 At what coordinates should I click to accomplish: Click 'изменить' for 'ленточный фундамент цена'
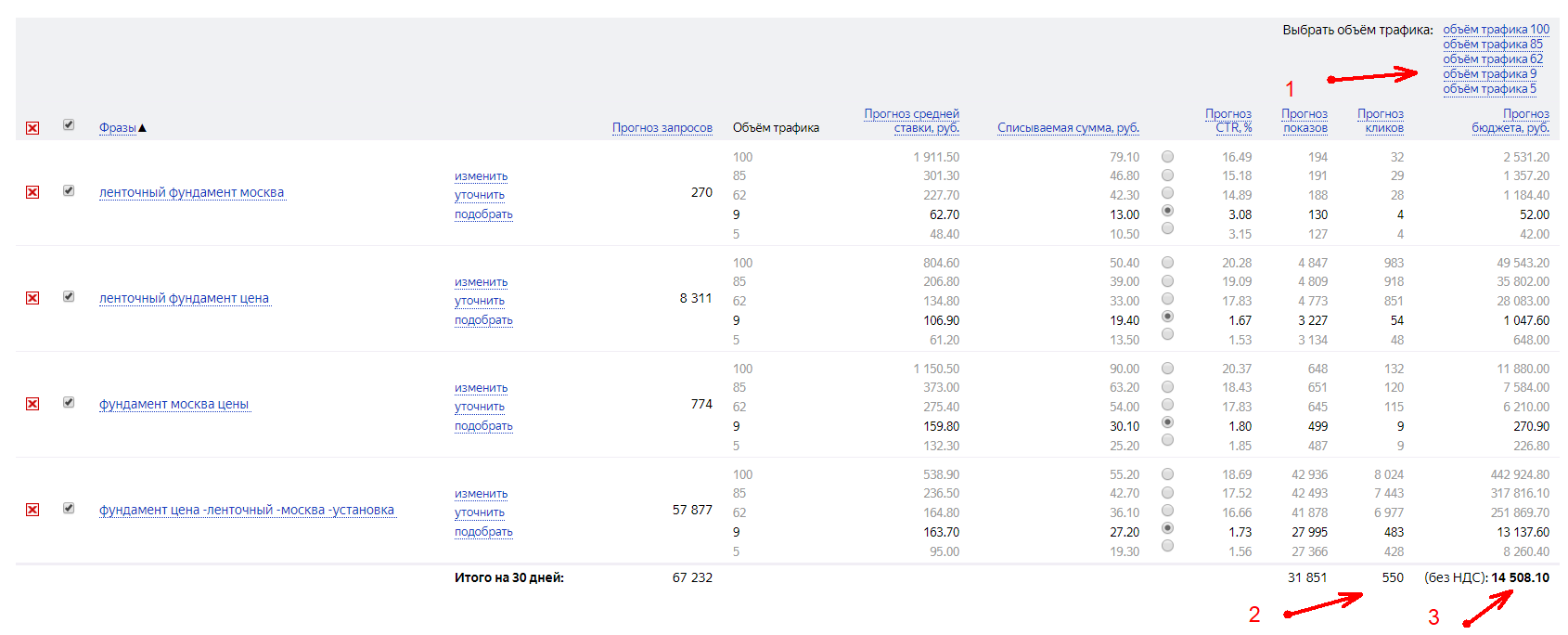pos(481,282)
